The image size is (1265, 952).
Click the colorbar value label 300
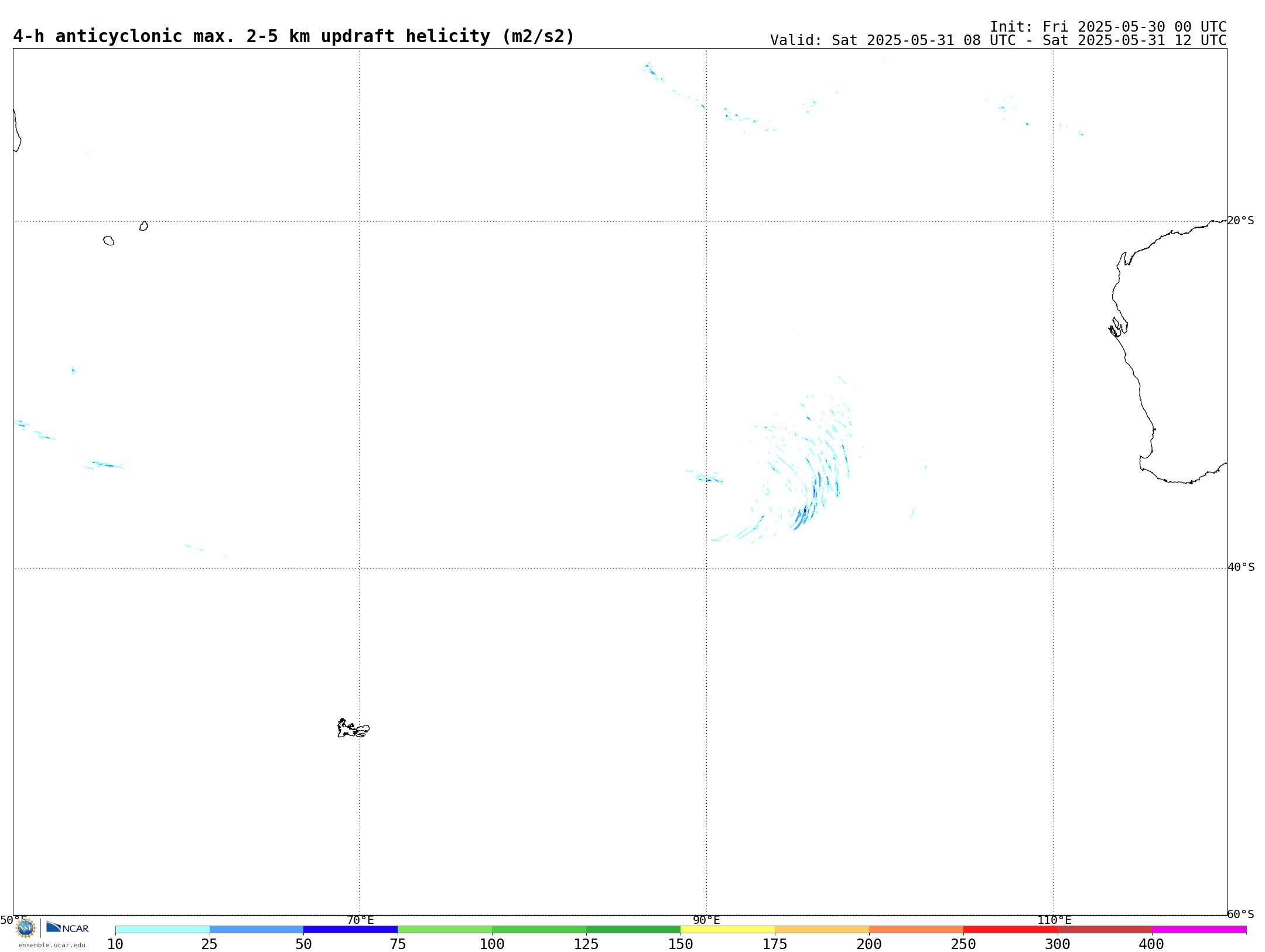(1058, 944)
